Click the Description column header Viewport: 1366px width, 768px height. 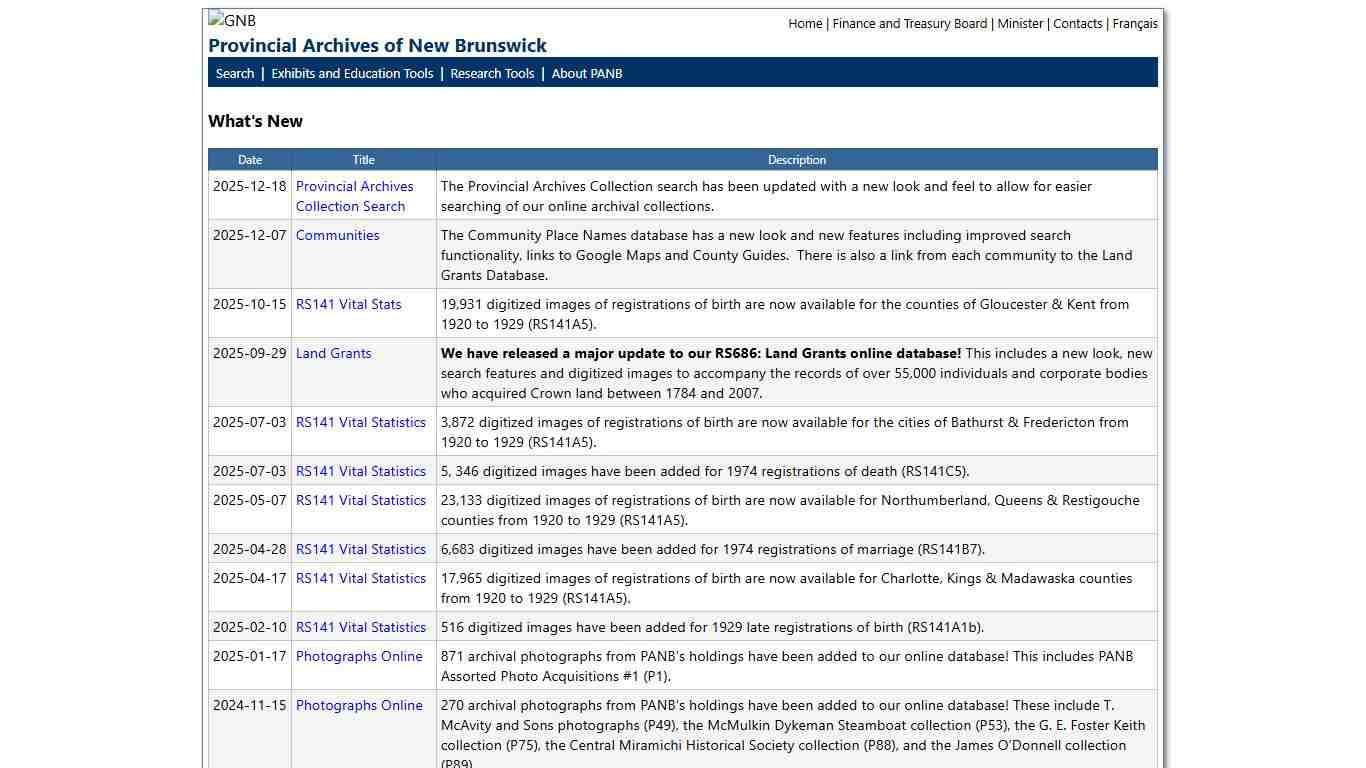[x=796, y=160]
